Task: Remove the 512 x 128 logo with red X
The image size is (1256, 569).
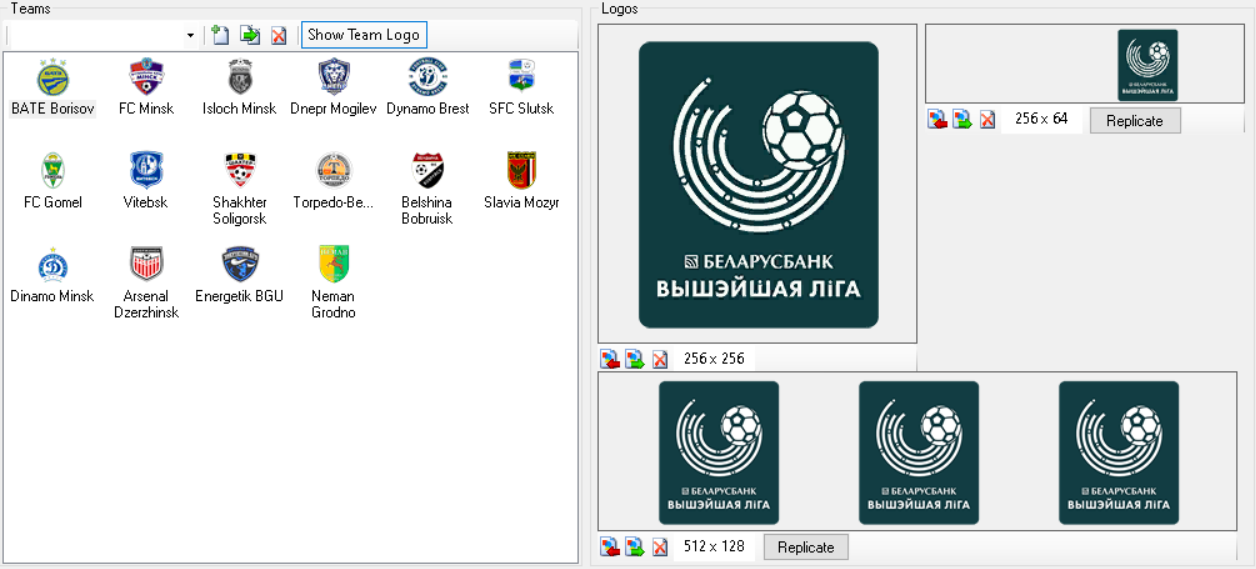Action: [660, 547]
